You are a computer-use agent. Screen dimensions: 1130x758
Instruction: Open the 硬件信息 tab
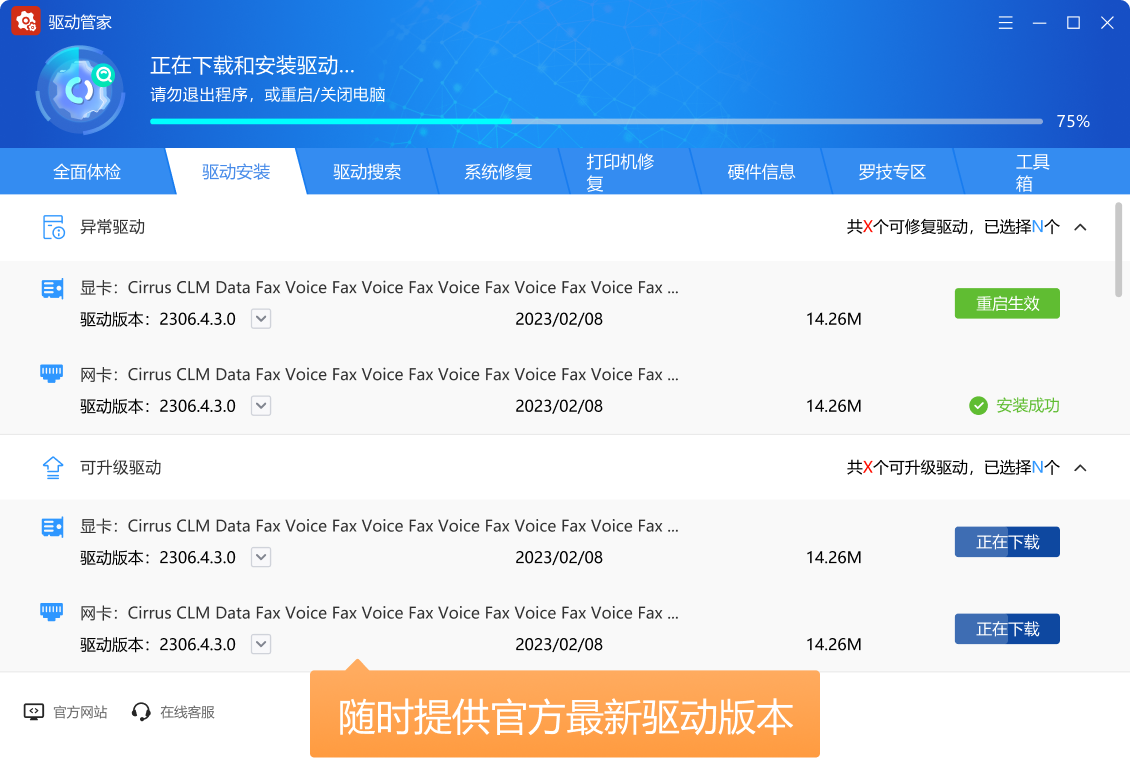[761, 172]
